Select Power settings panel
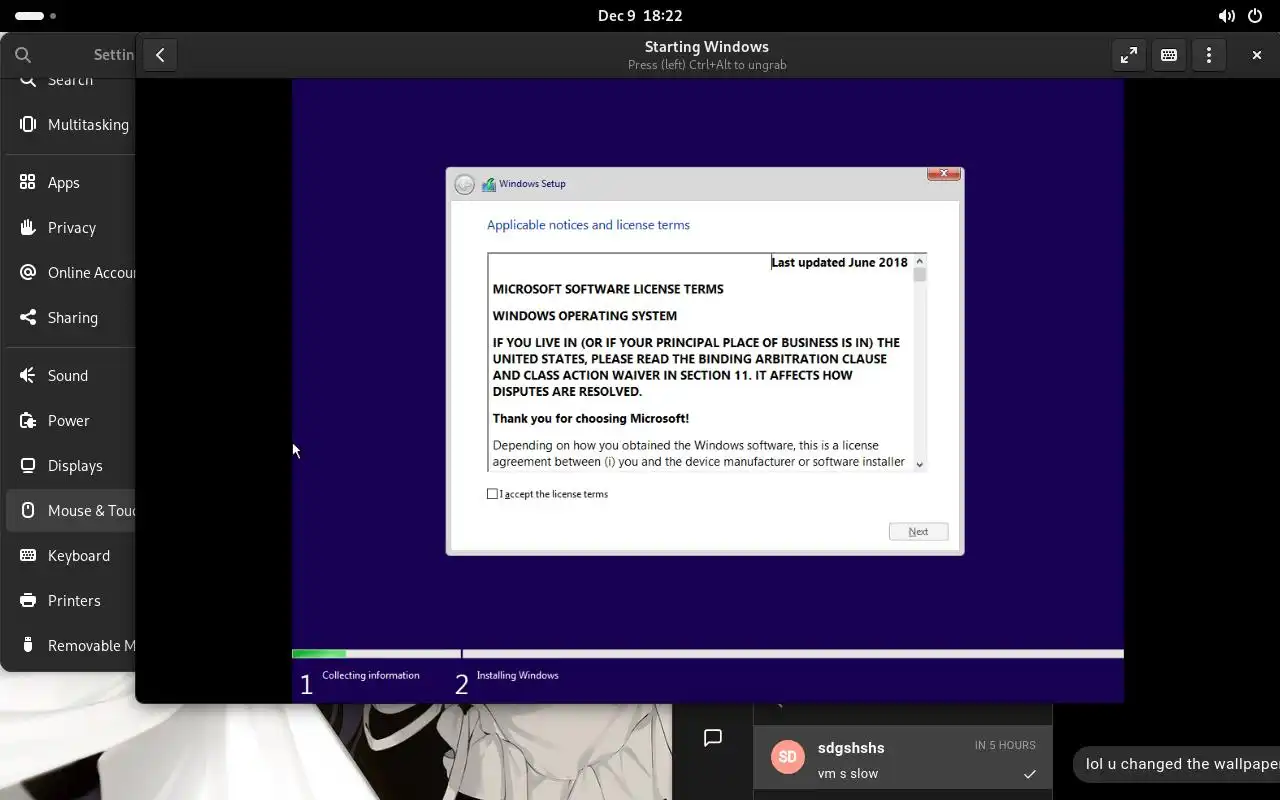This screenshot has height=800, width=1280. [70, 421]
